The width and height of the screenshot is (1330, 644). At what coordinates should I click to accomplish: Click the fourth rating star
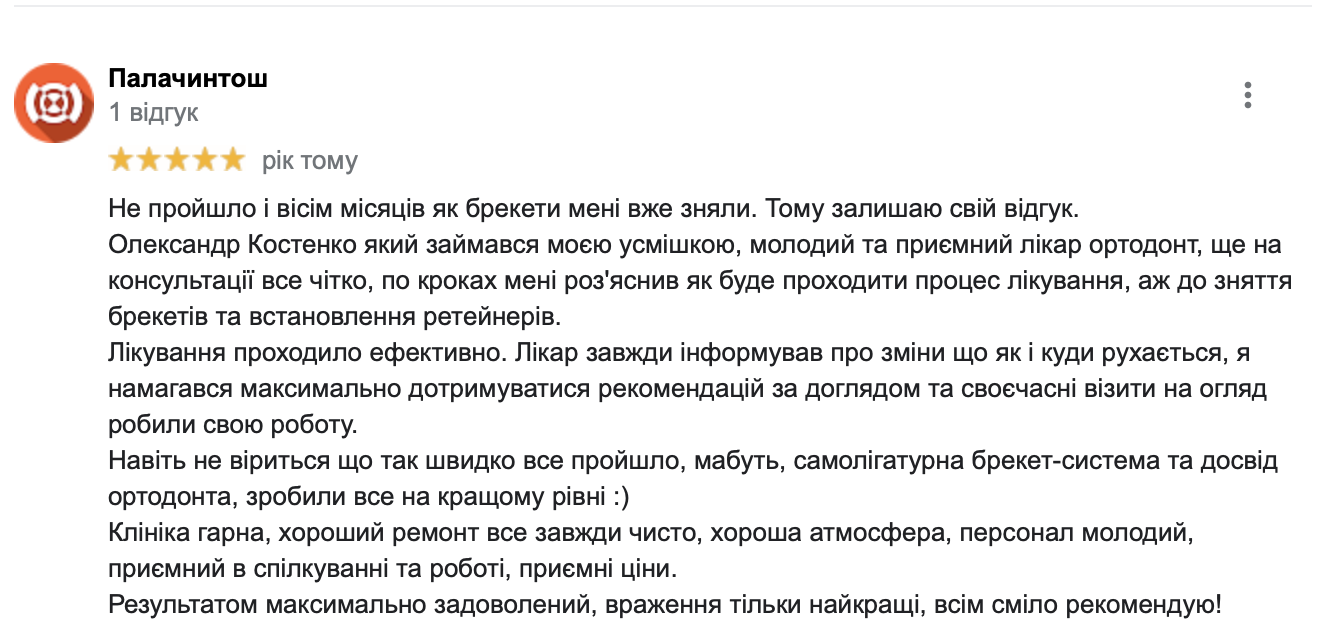[203, 160]
